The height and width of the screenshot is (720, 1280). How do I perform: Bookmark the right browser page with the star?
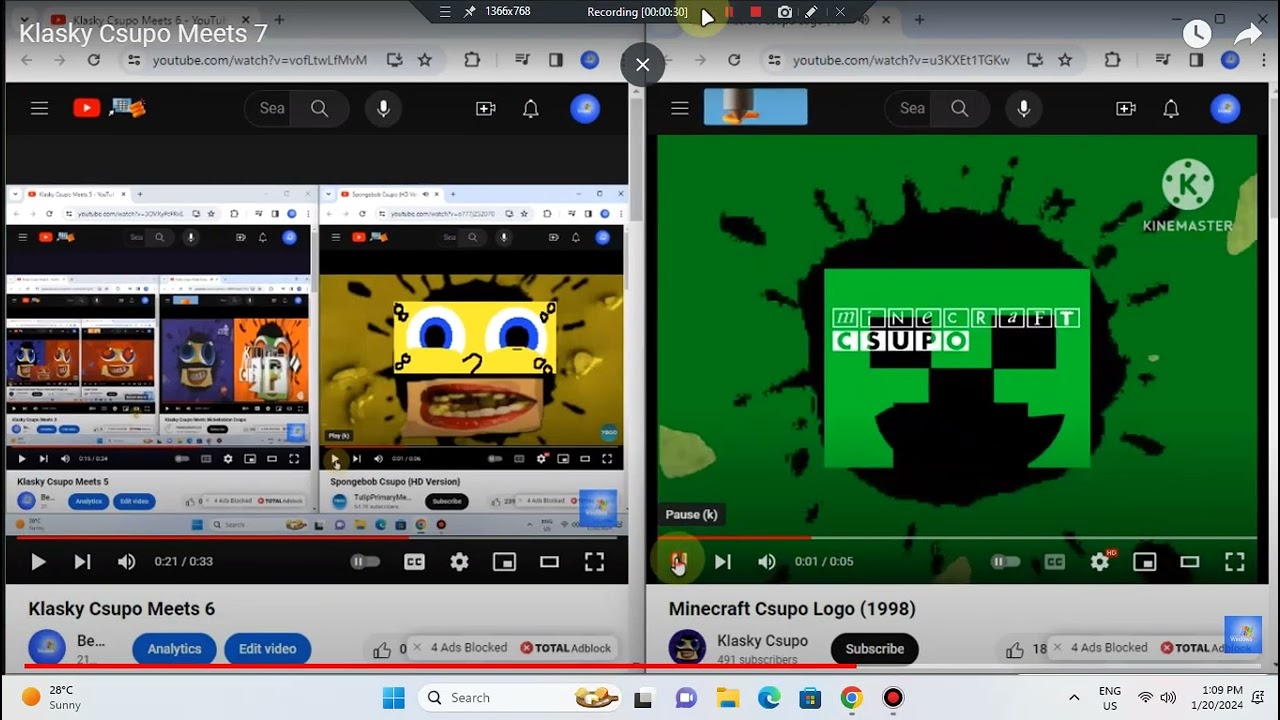(1065, 60)
